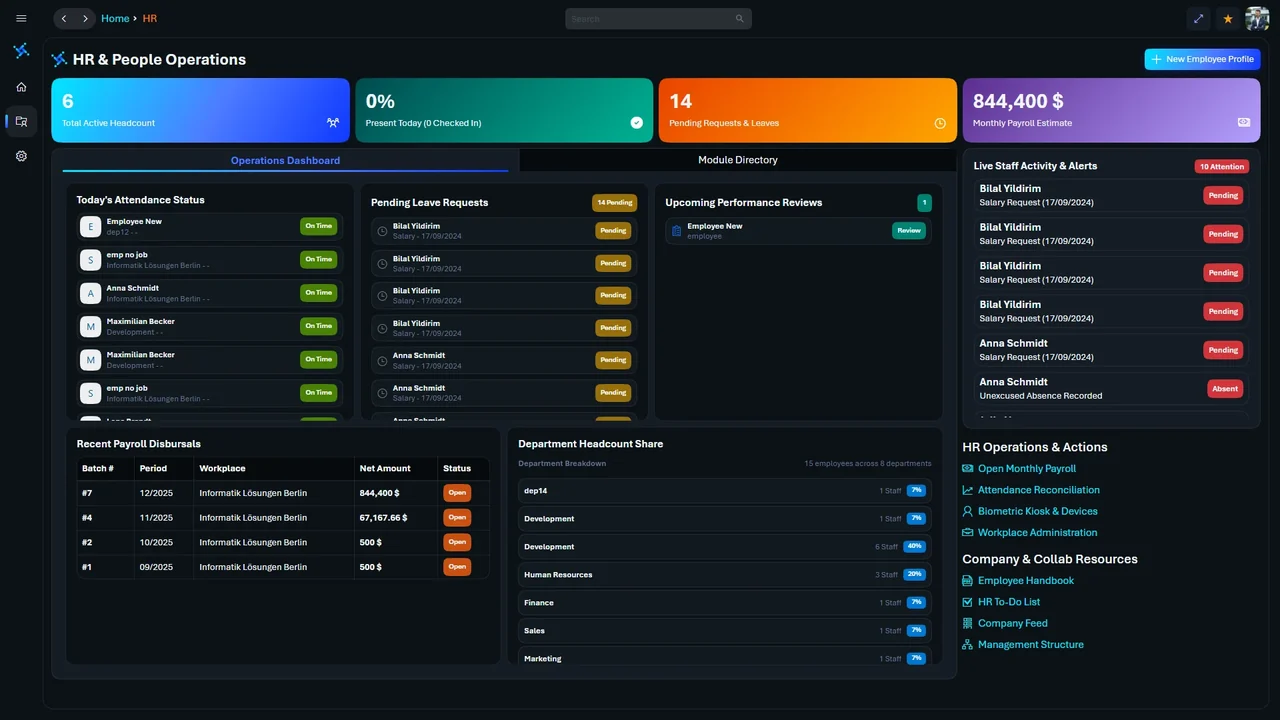The width and height of the screenshot is (1280, 720).
Task: Click the banknote icon on Monthly Payroll Estimate card
Action: (1244, 122)
